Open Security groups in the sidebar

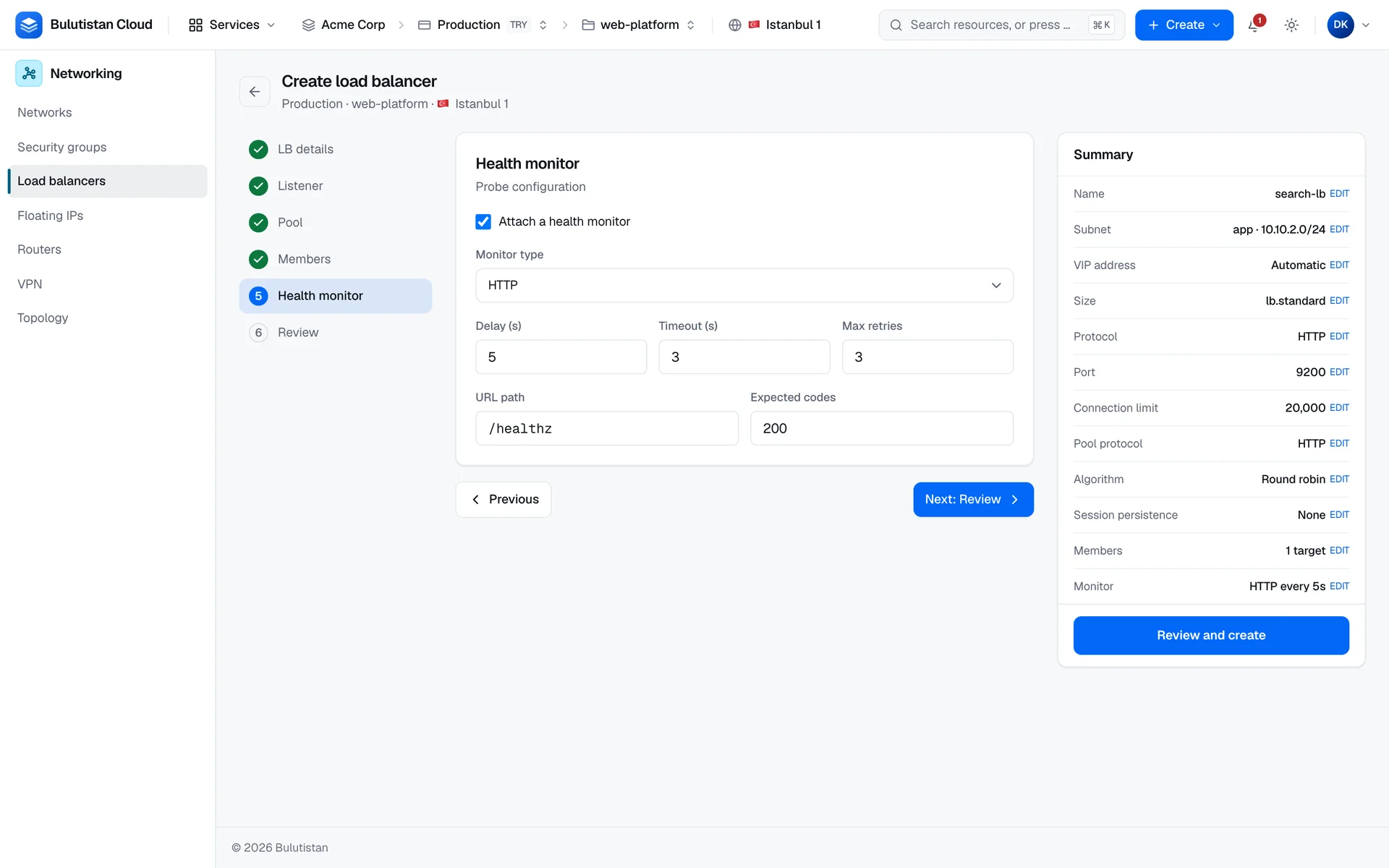pyautogui.click(x=62, y=148)
